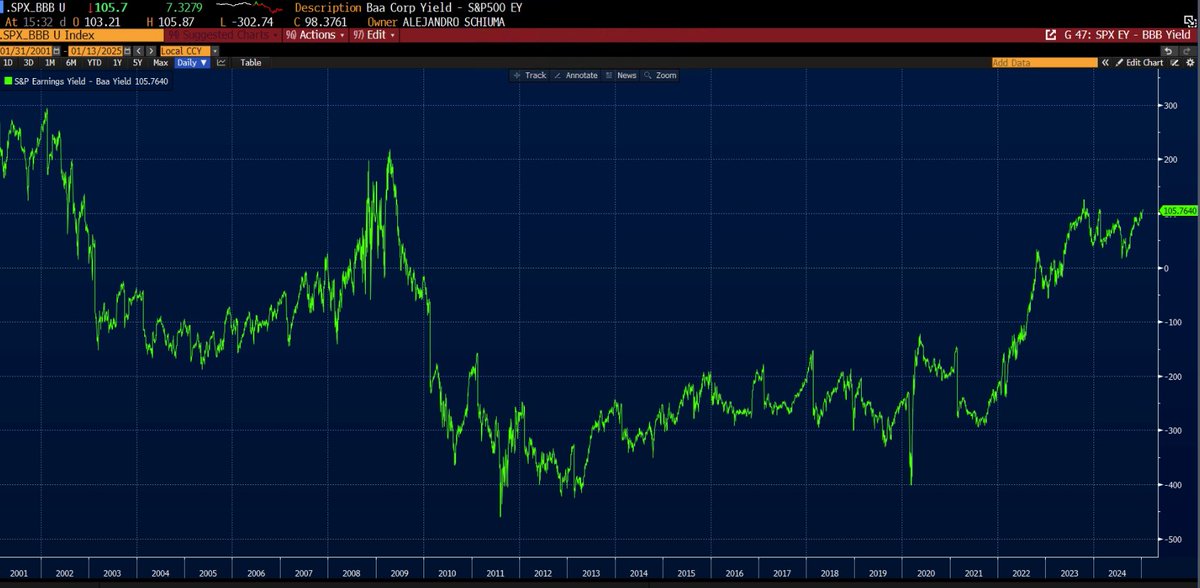Viewport: 1200px width, 588px height.
Task: Collapse panel with double-chevron icon
Action: [x=1105, y=62]
